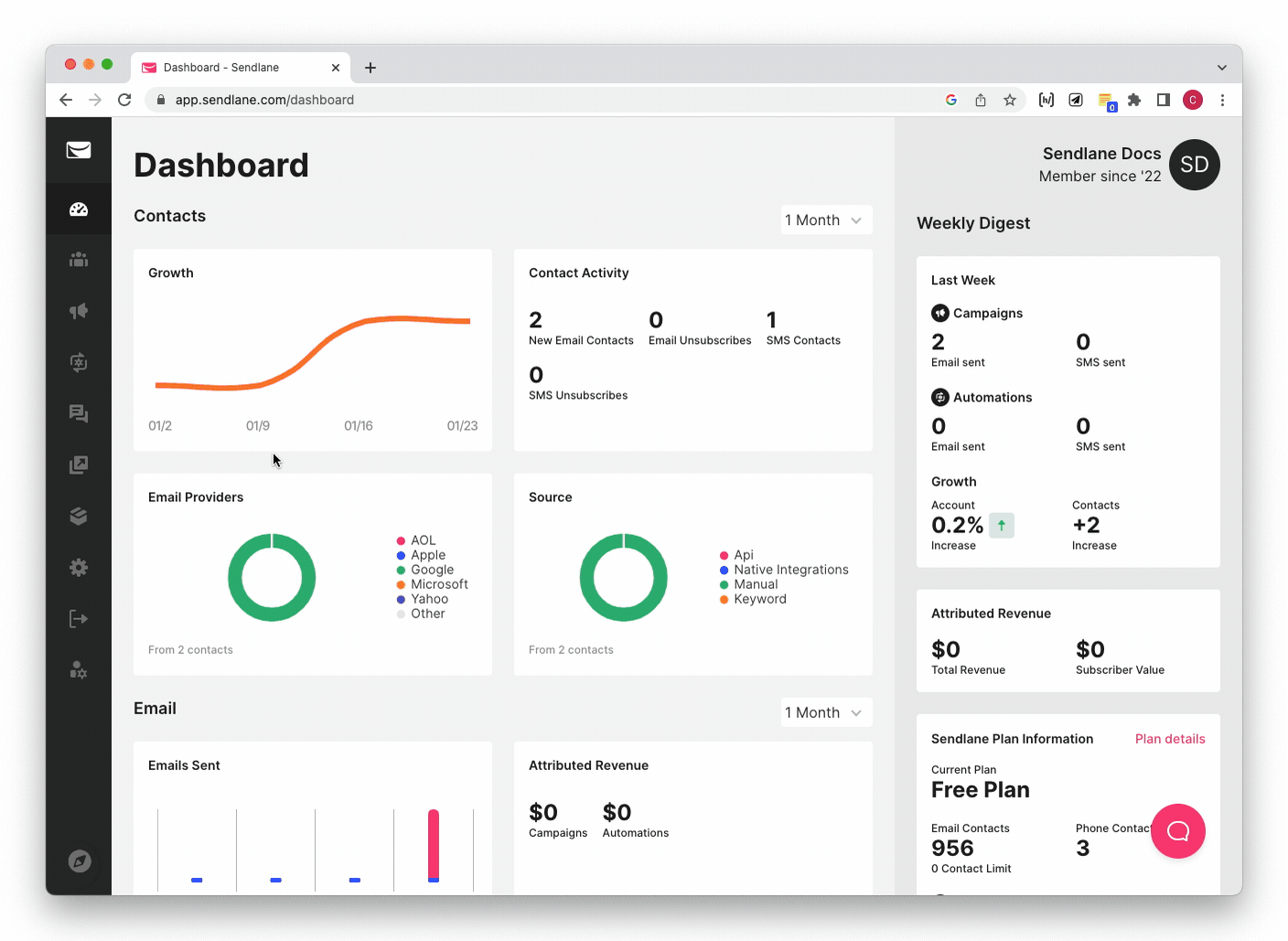This screenshot has width=1288, height=941.
Task: Open the extensions puzzle icon
Action: 1134,100
